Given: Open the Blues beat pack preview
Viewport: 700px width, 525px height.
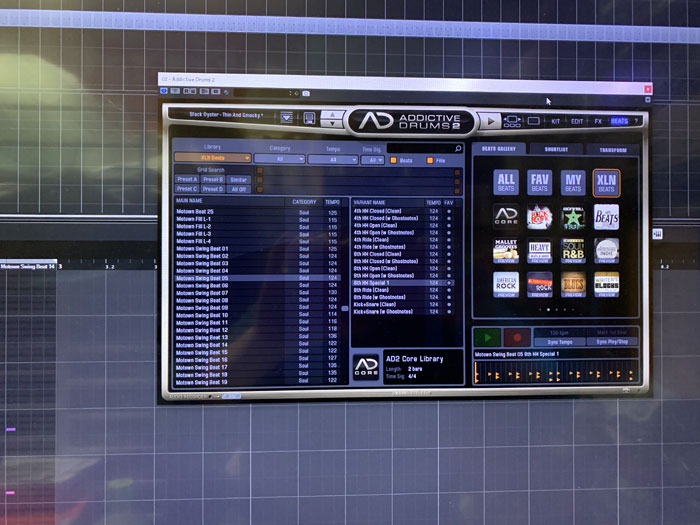Looking at the screenshot, I should 573,284.
